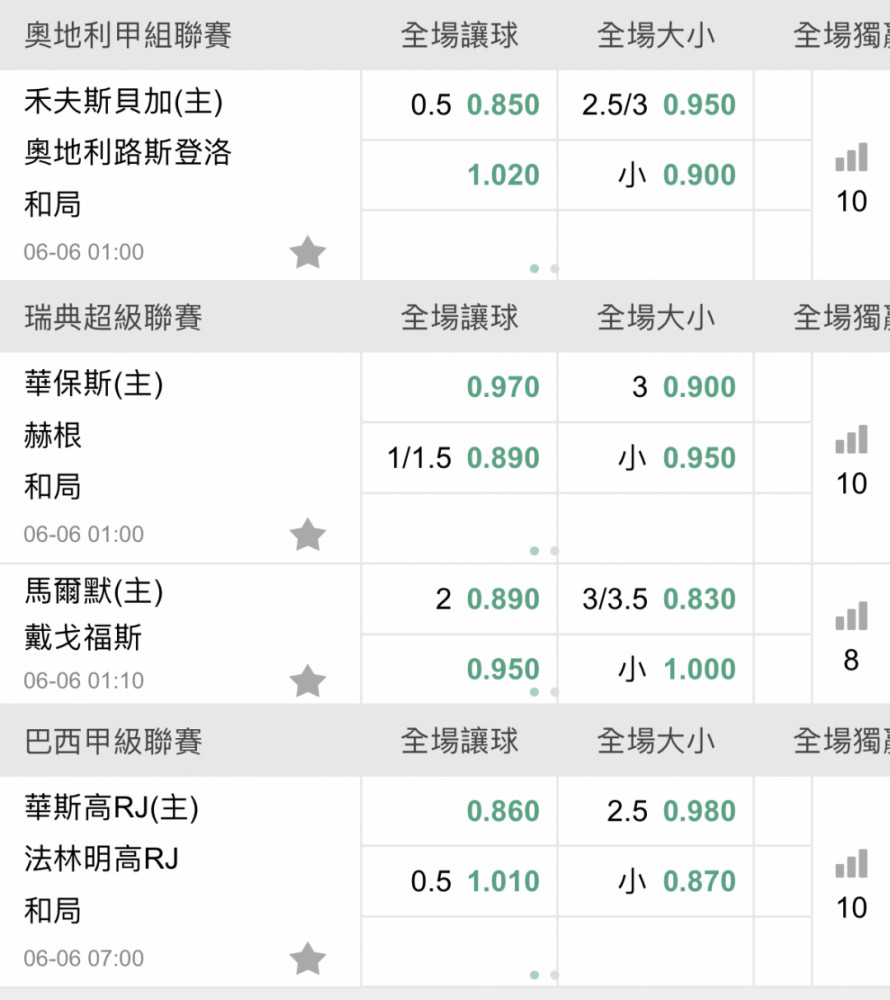Select 法林明高RJ handicap 0.5 odds 1.010

[x=459, y=881]
